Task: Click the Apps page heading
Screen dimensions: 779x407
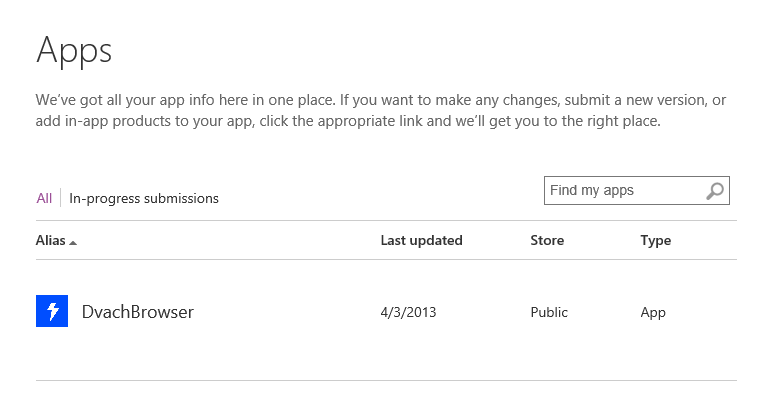Action: pos(74,50)
